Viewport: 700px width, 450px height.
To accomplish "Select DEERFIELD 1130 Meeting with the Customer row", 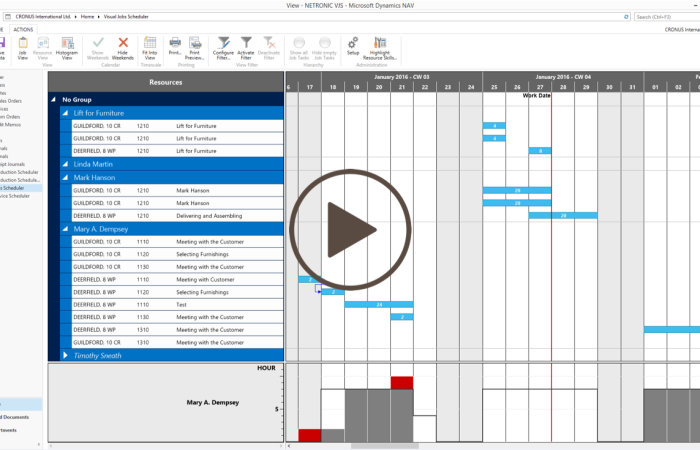I will 178,317.
